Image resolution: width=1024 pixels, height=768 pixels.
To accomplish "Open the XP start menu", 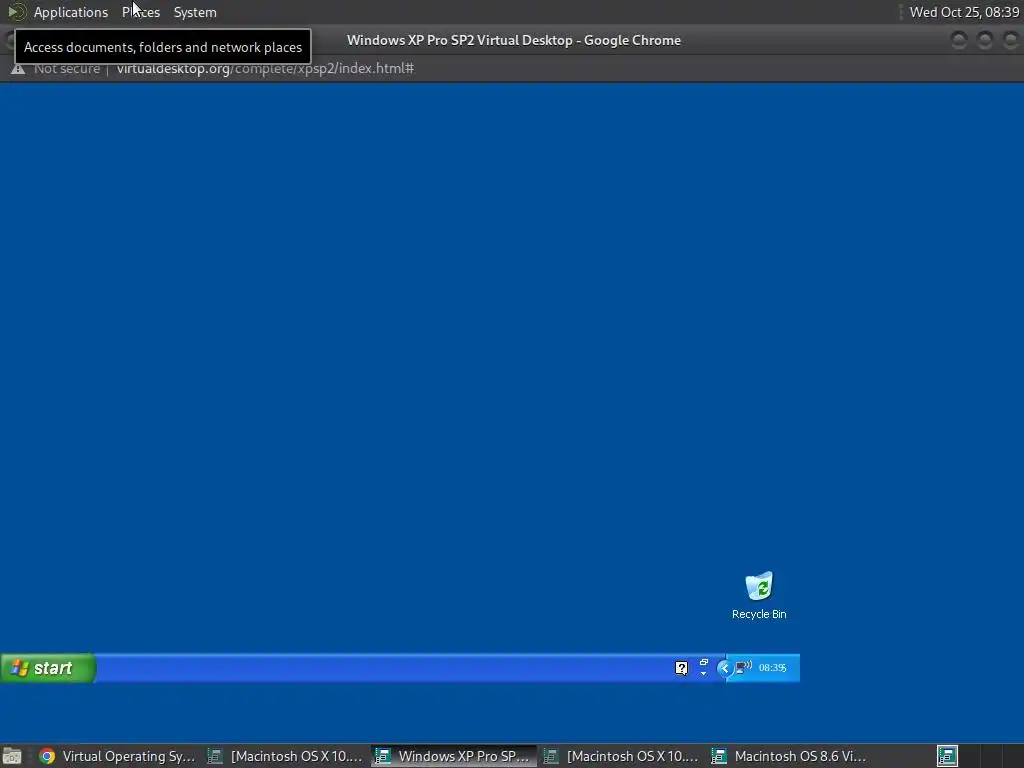I will coord(48,668).
